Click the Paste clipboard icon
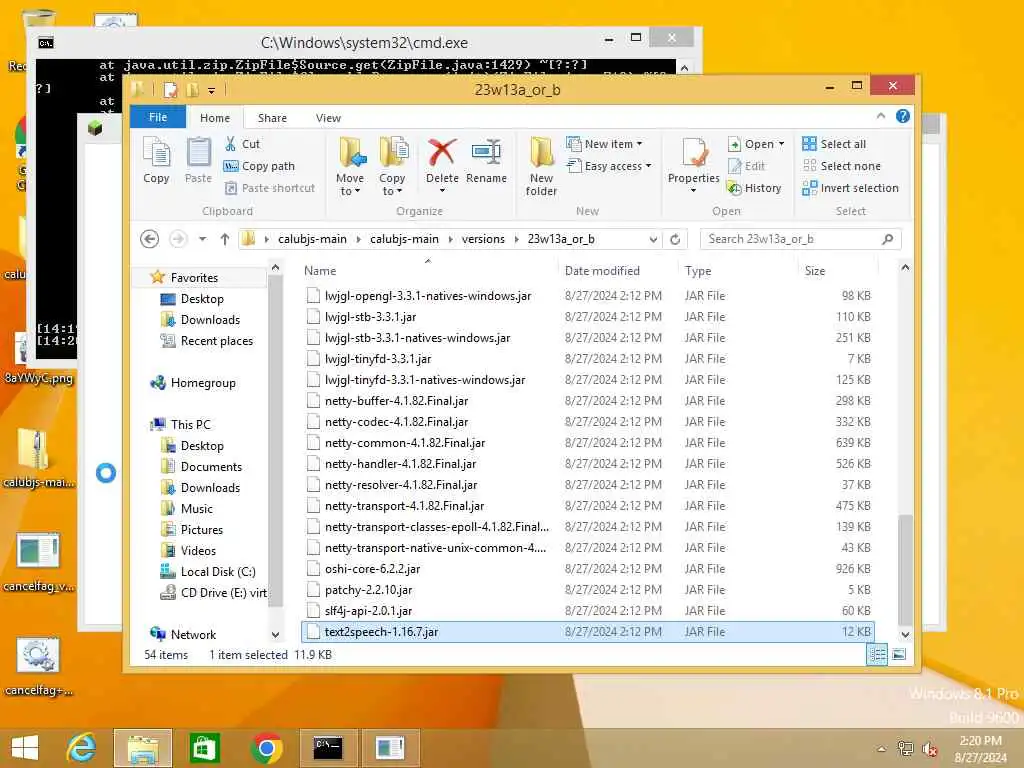 tap(198, 160)
